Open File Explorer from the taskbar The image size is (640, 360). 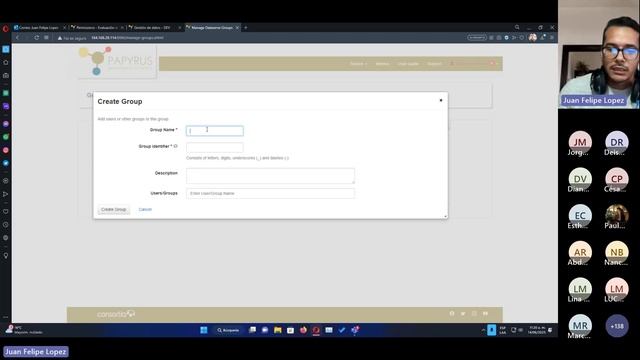pos(278,330)
